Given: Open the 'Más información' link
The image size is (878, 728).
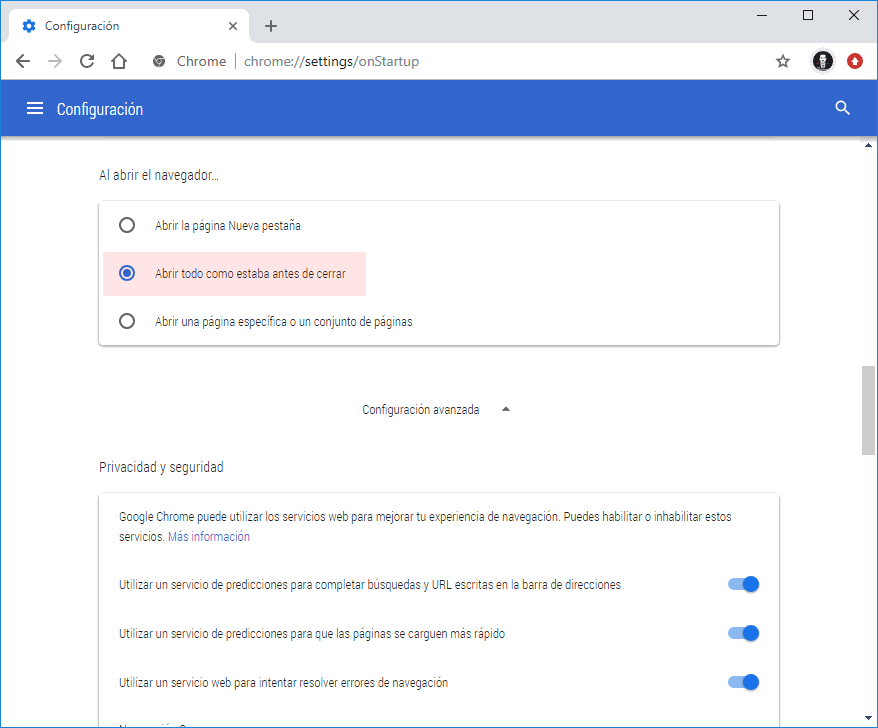Looking at the screenshot, I should (x=209, y=537).
